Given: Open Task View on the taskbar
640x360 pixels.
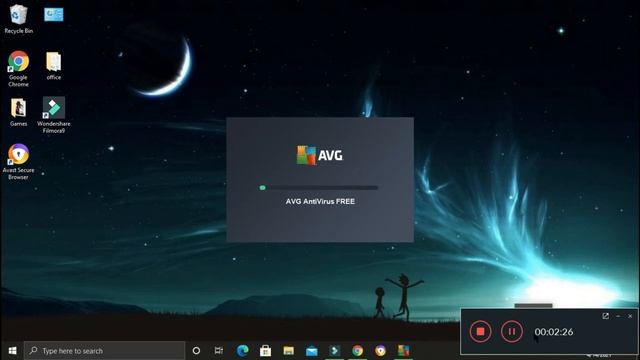Looking at the screenshot, I should click(219, 351).
